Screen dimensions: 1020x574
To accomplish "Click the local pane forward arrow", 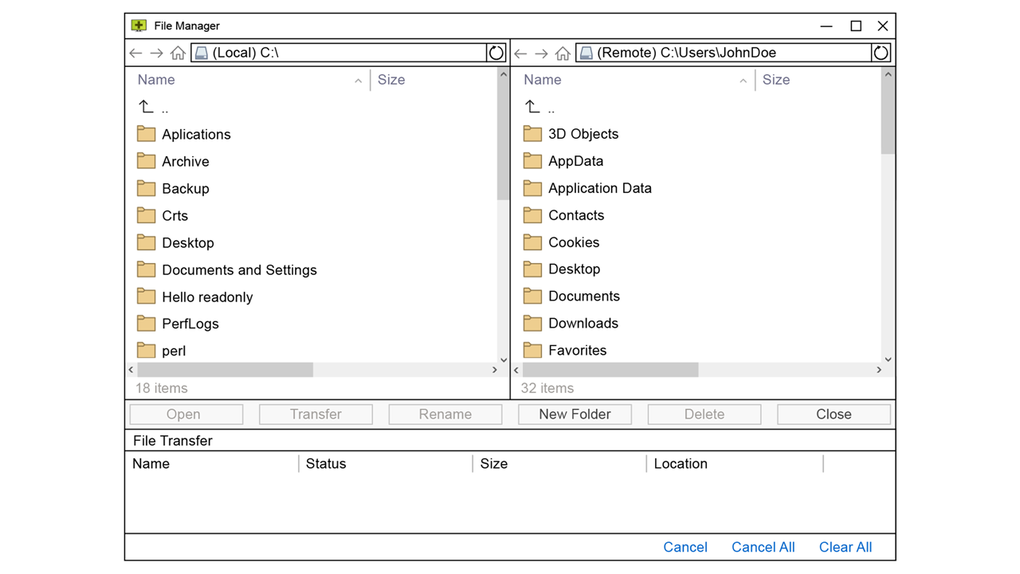I will (x=156, y=53).
